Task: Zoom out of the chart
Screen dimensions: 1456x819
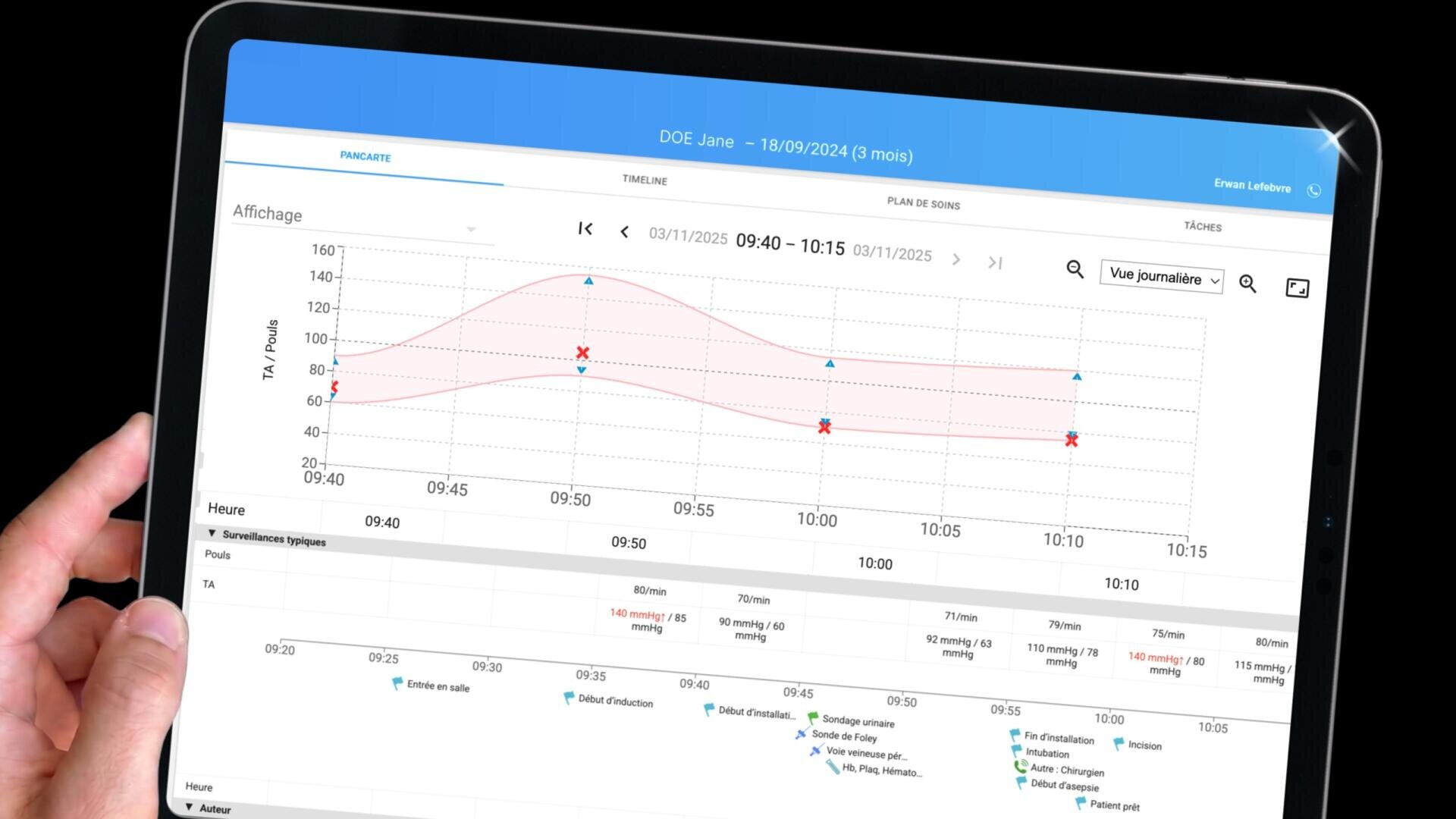Action: click(1075, 269)
